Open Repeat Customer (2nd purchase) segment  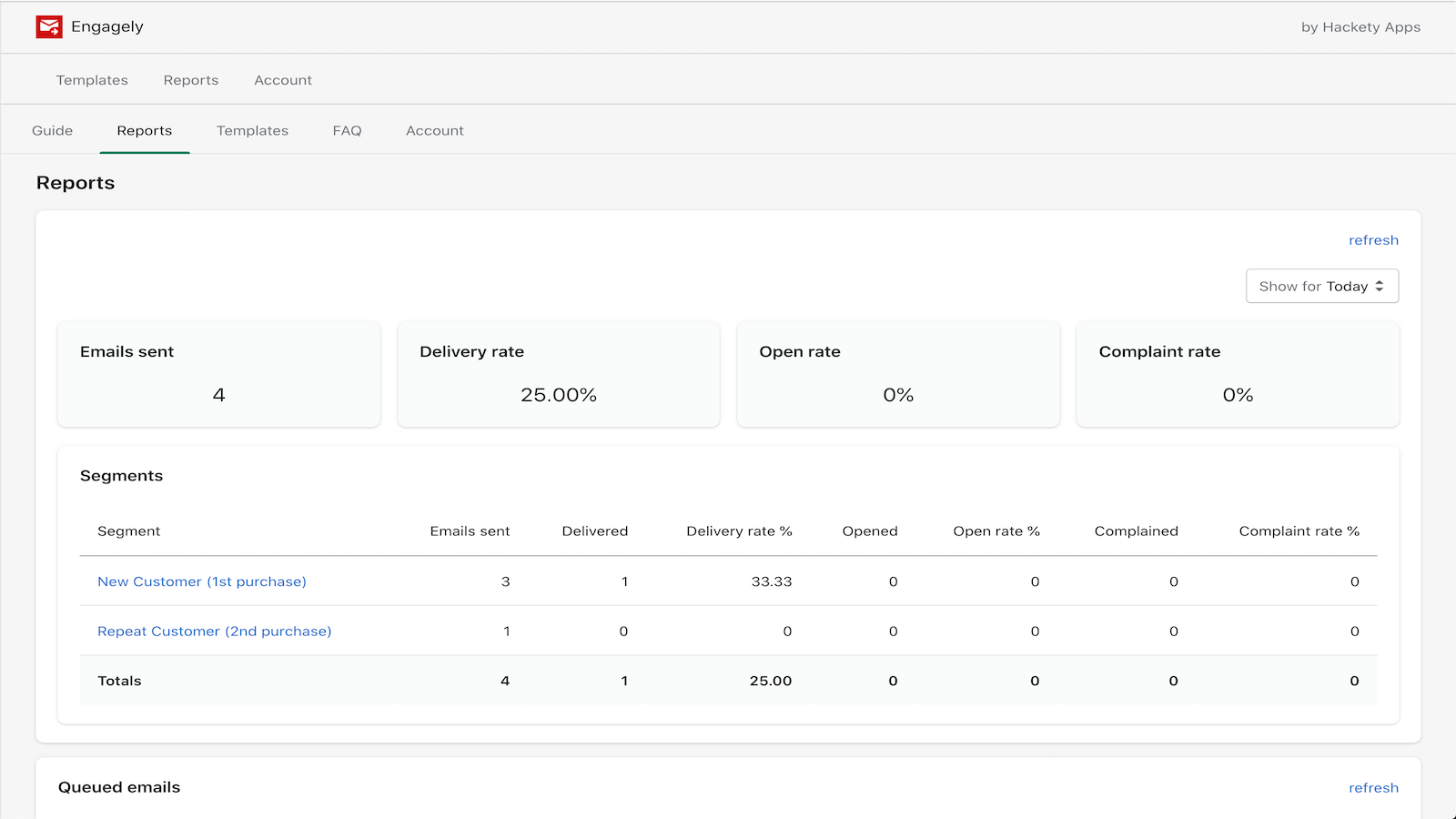click(x=214, y=632)
